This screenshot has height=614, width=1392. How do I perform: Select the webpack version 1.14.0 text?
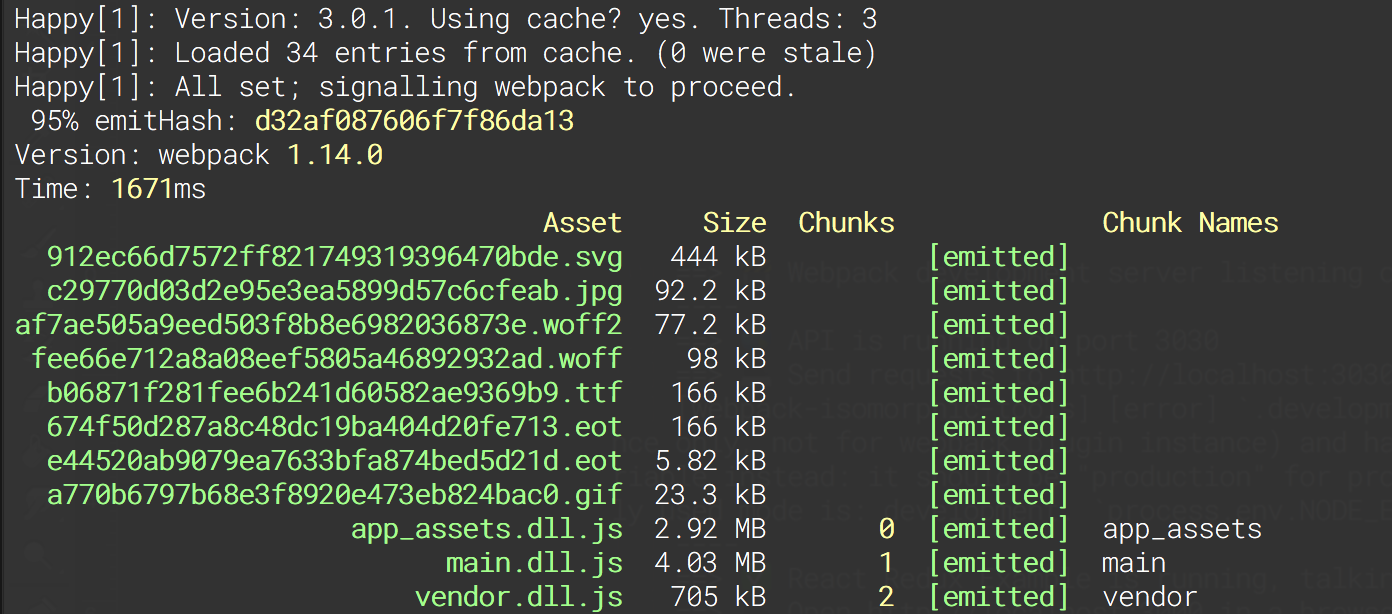click(335, 155)
